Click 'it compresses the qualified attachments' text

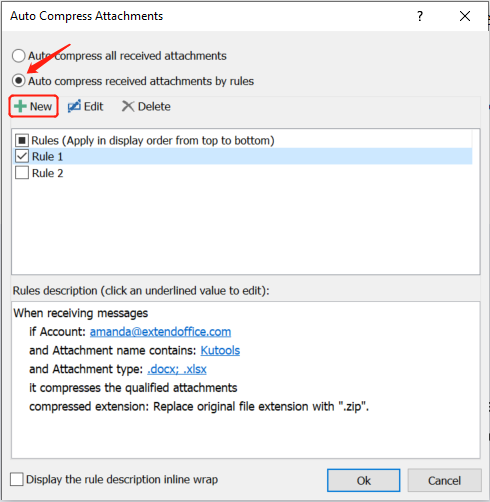(x=133, y=388)
